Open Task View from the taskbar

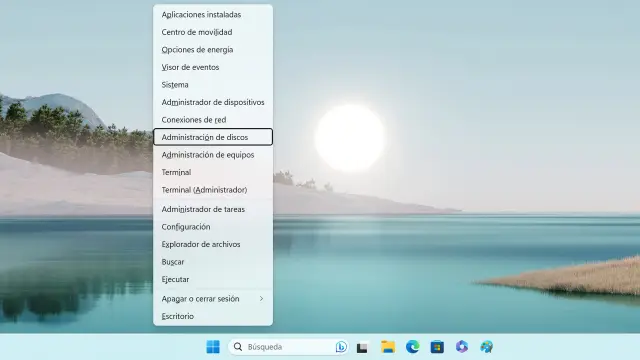click(362, 347)
